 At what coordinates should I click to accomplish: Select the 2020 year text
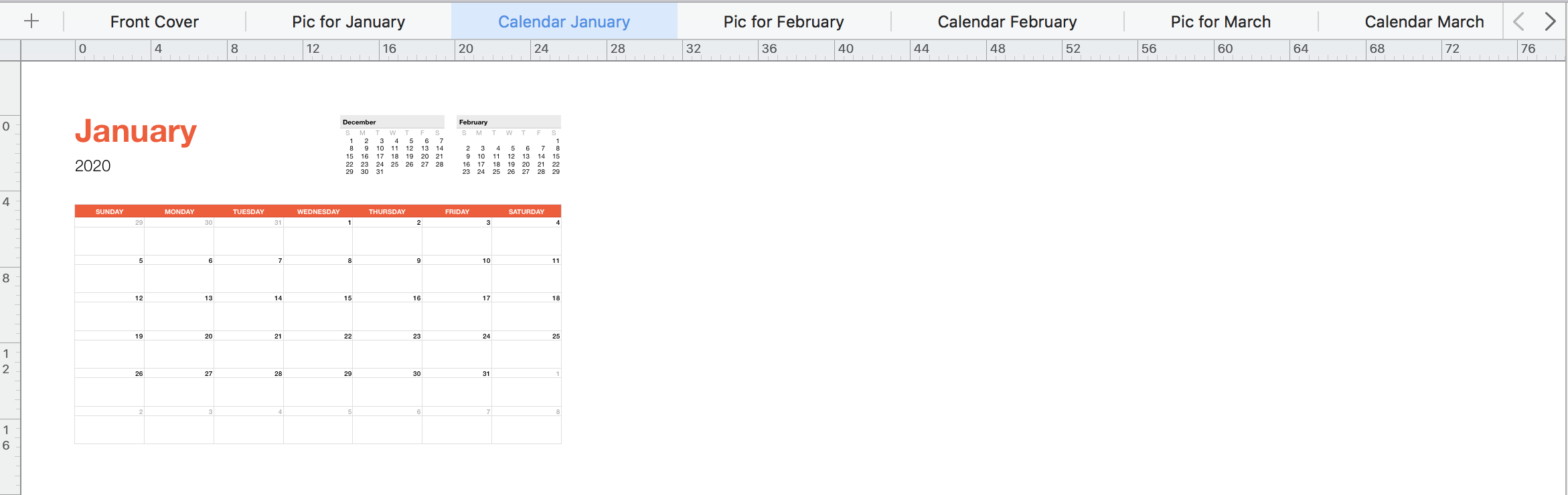click(93, 166)
